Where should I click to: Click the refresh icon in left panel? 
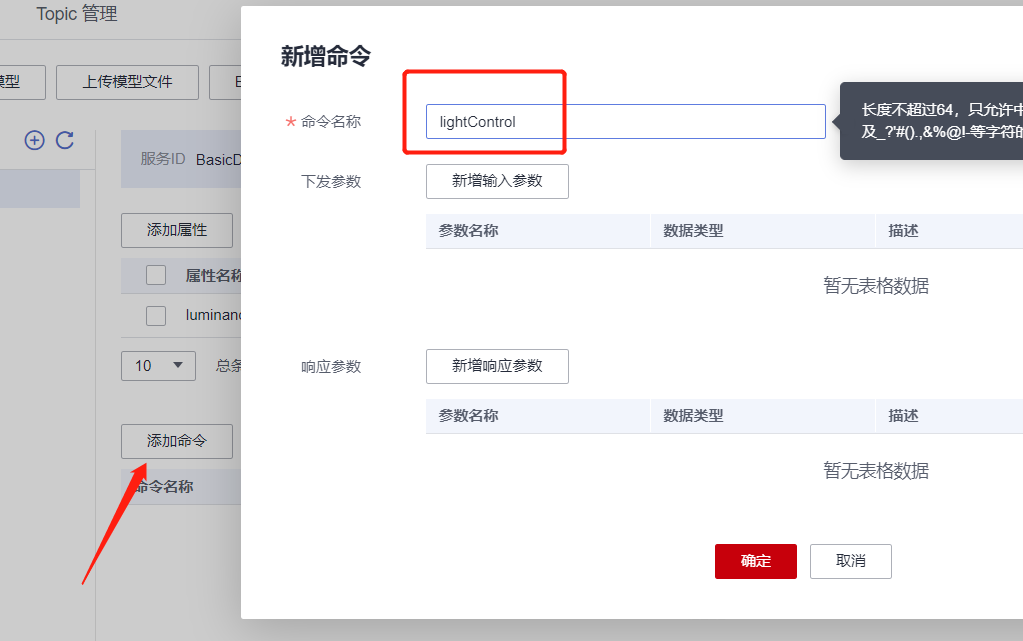click(65, 141)
